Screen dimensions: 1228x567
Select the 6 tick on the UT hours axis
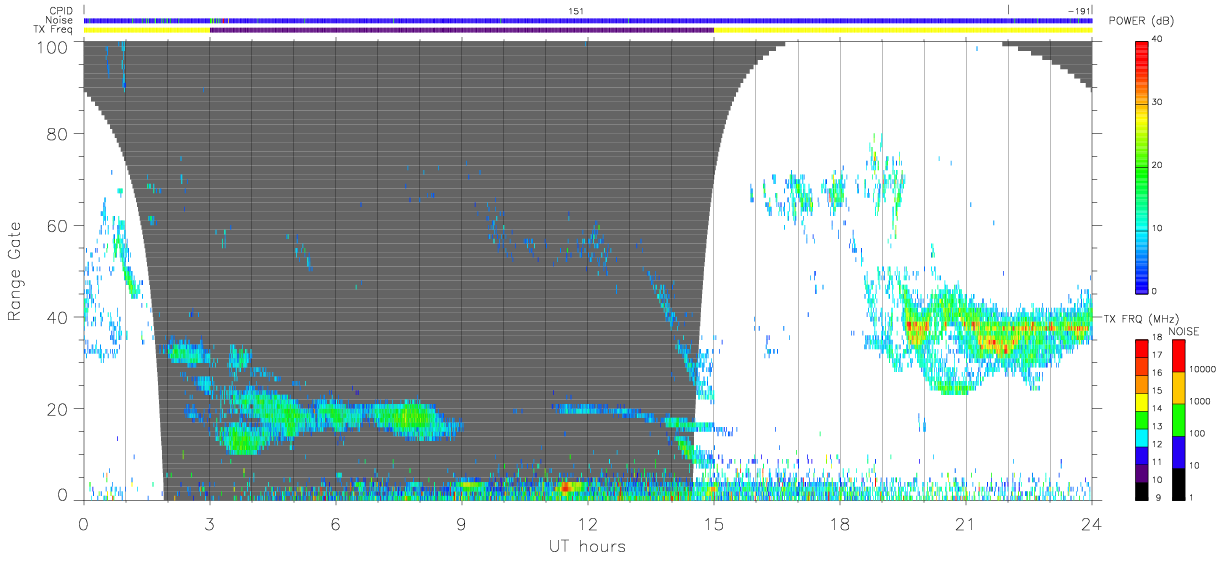tap(336, 523)
